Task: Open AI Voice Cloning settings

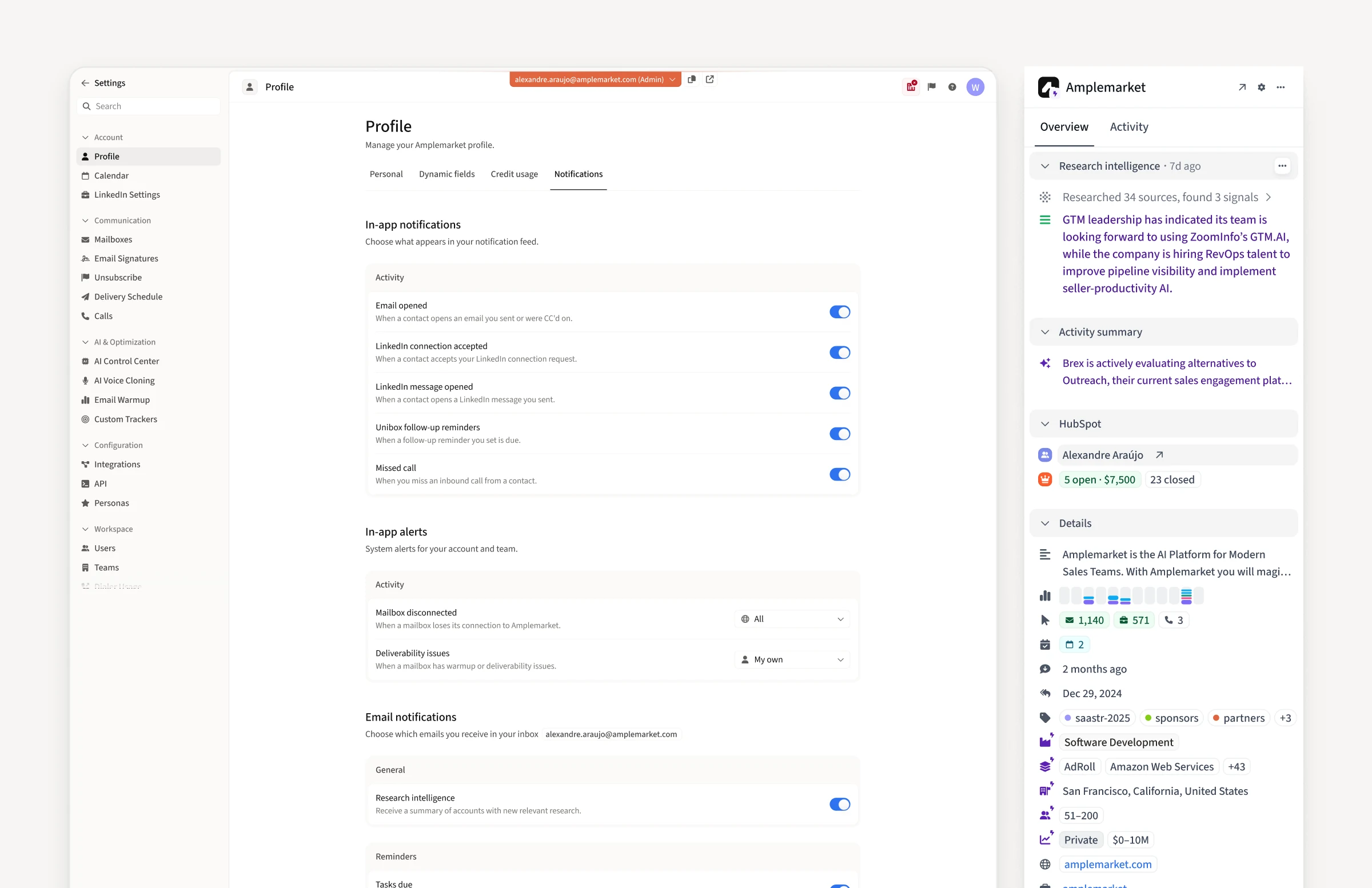Action: [x=148, y=381]
